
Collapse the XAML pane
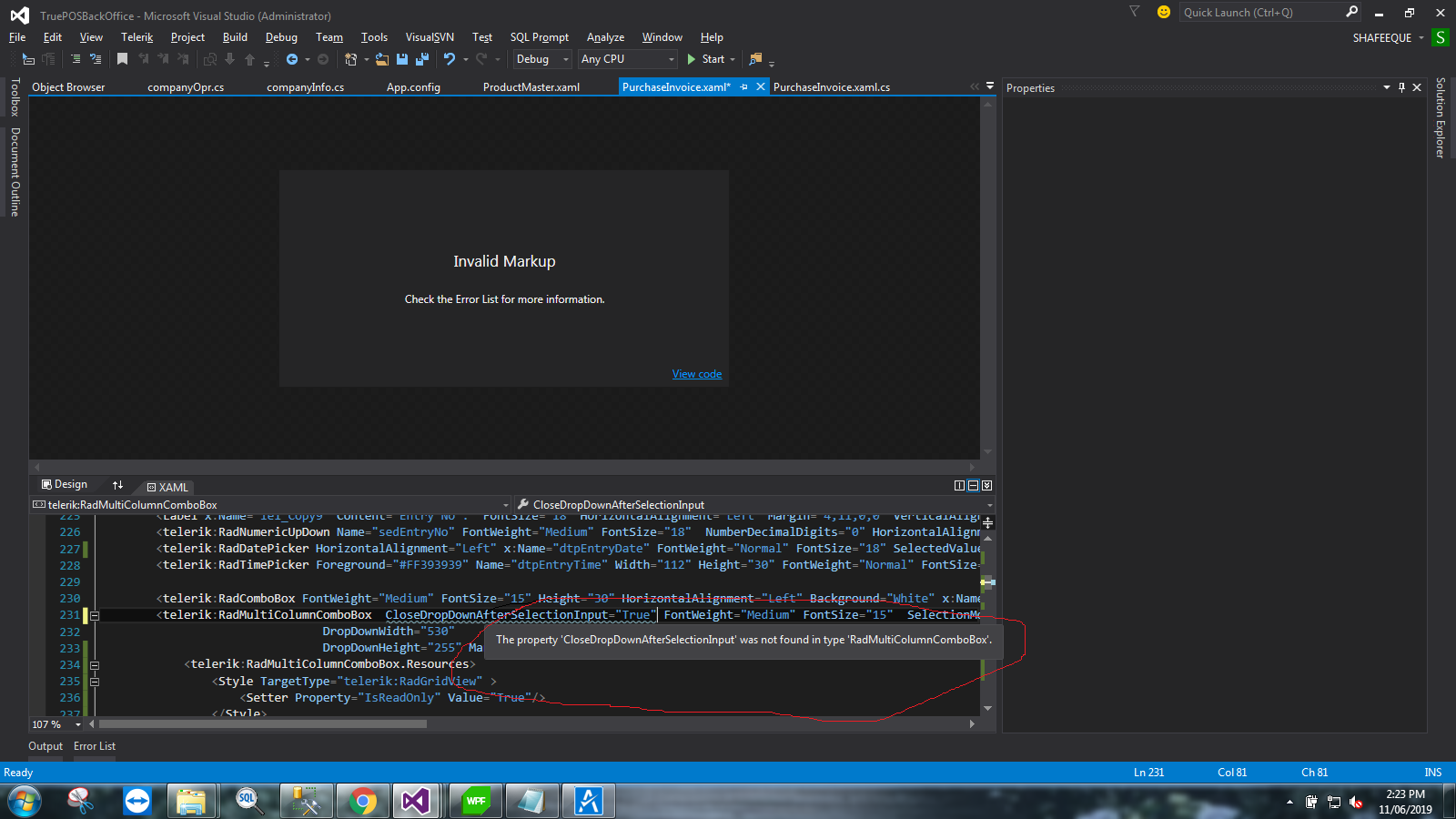[x=986, y=486]
